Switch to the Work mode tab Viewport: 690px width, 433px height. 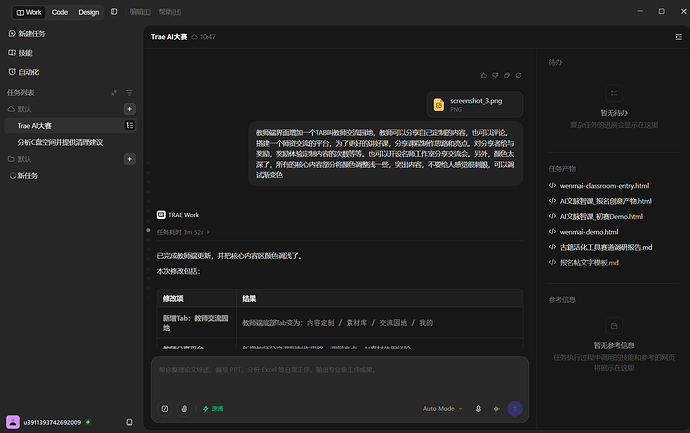[29, 12]
